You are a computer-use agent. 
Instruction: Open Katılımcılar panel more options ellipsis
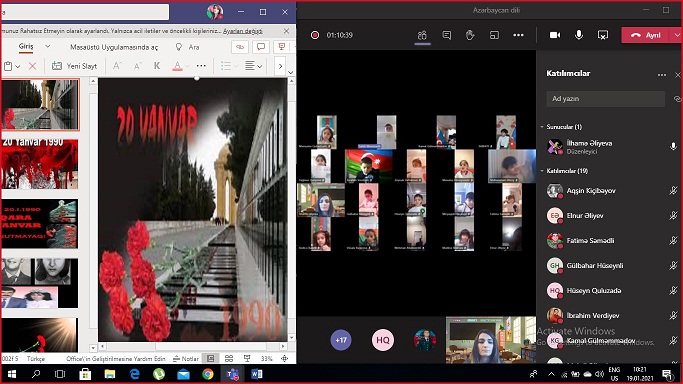(662, 75)
